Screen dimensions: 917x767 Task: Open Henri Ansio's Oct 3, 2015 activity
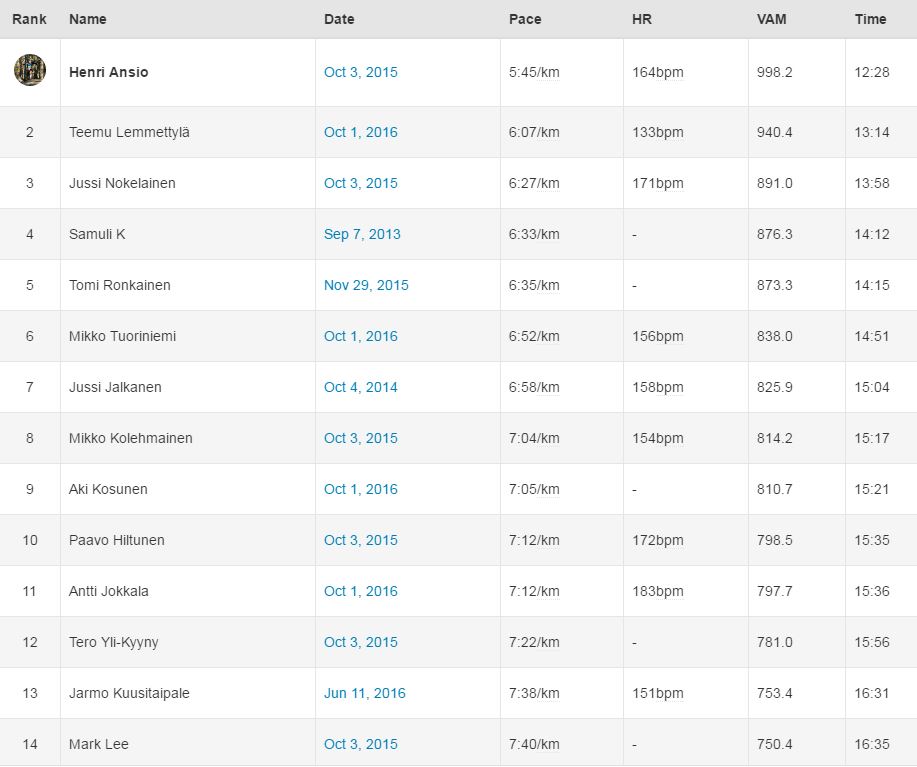click(360, 72)
